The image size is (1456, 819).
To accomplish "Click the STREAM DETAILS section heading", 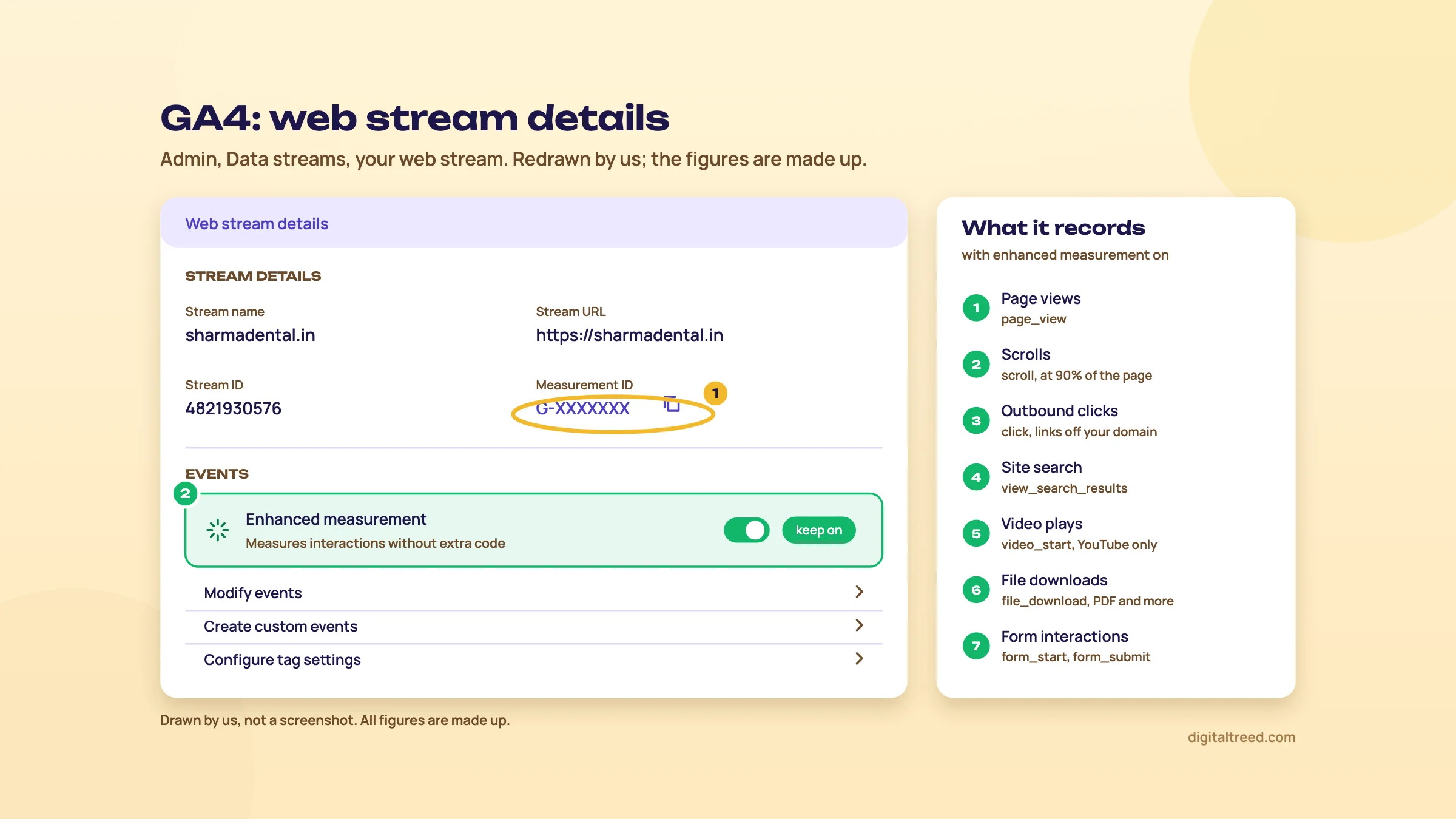I will click(x=253, y=276).
